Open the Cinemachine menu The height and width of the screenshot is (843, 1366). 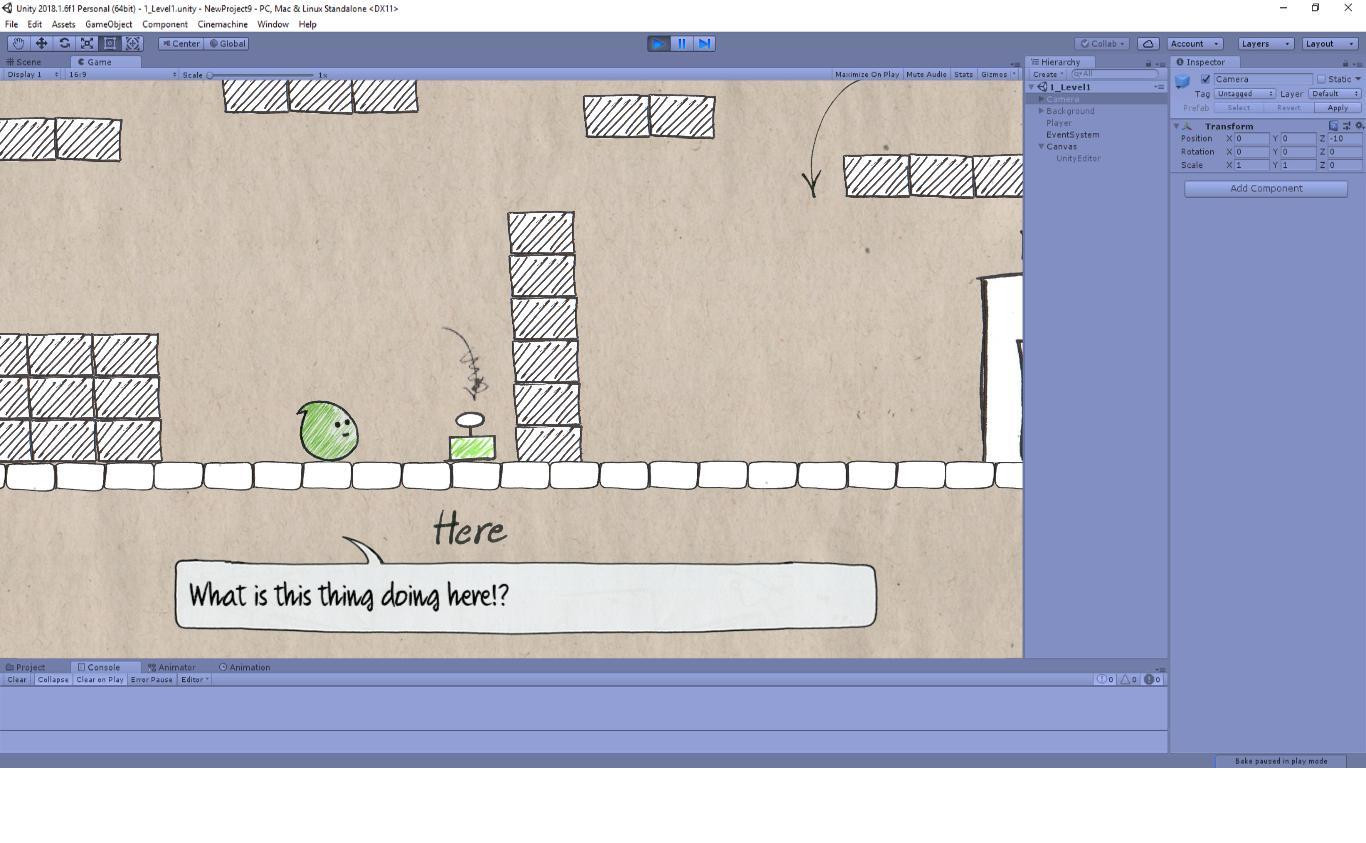[222, 24]
